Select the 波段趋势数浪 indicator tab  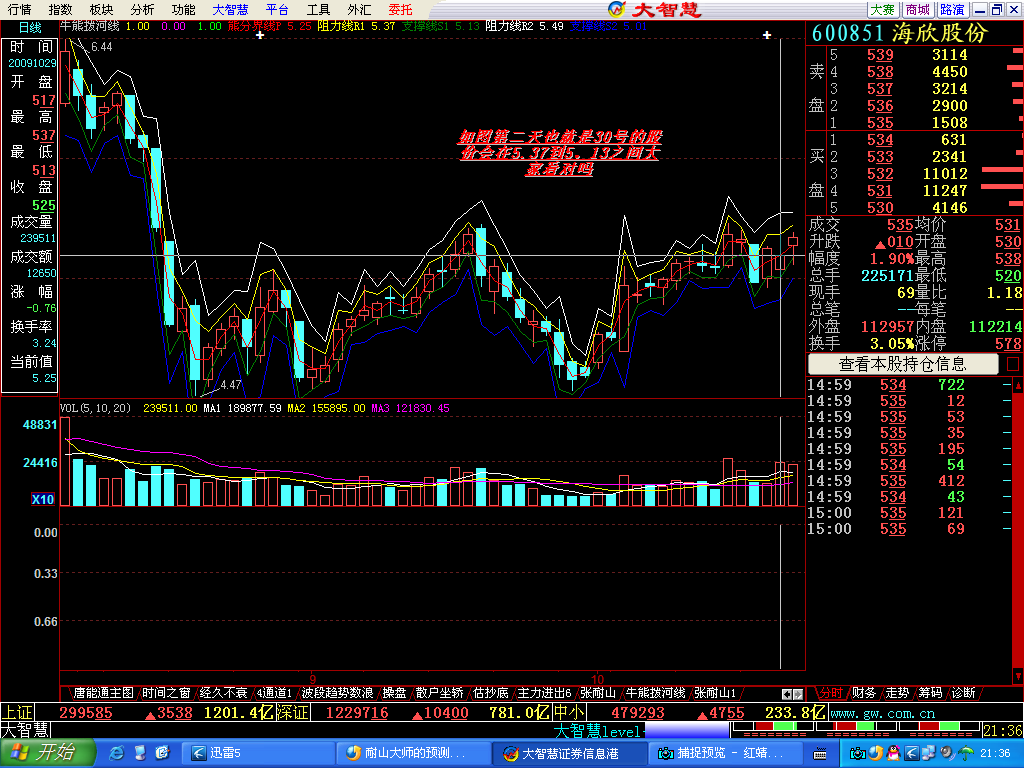click(x=337, y=693)
